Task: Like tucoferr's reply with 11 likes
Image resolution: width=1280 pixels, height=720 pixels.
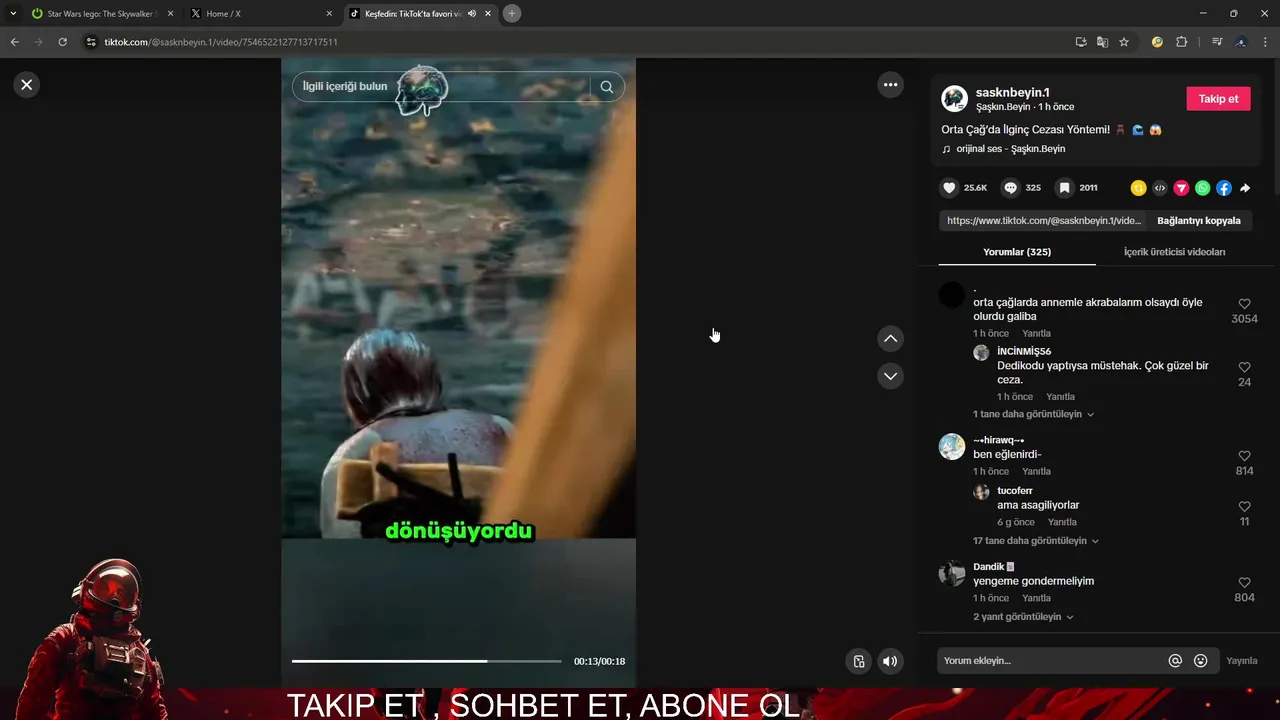Action: click(x=1244, y=507)
